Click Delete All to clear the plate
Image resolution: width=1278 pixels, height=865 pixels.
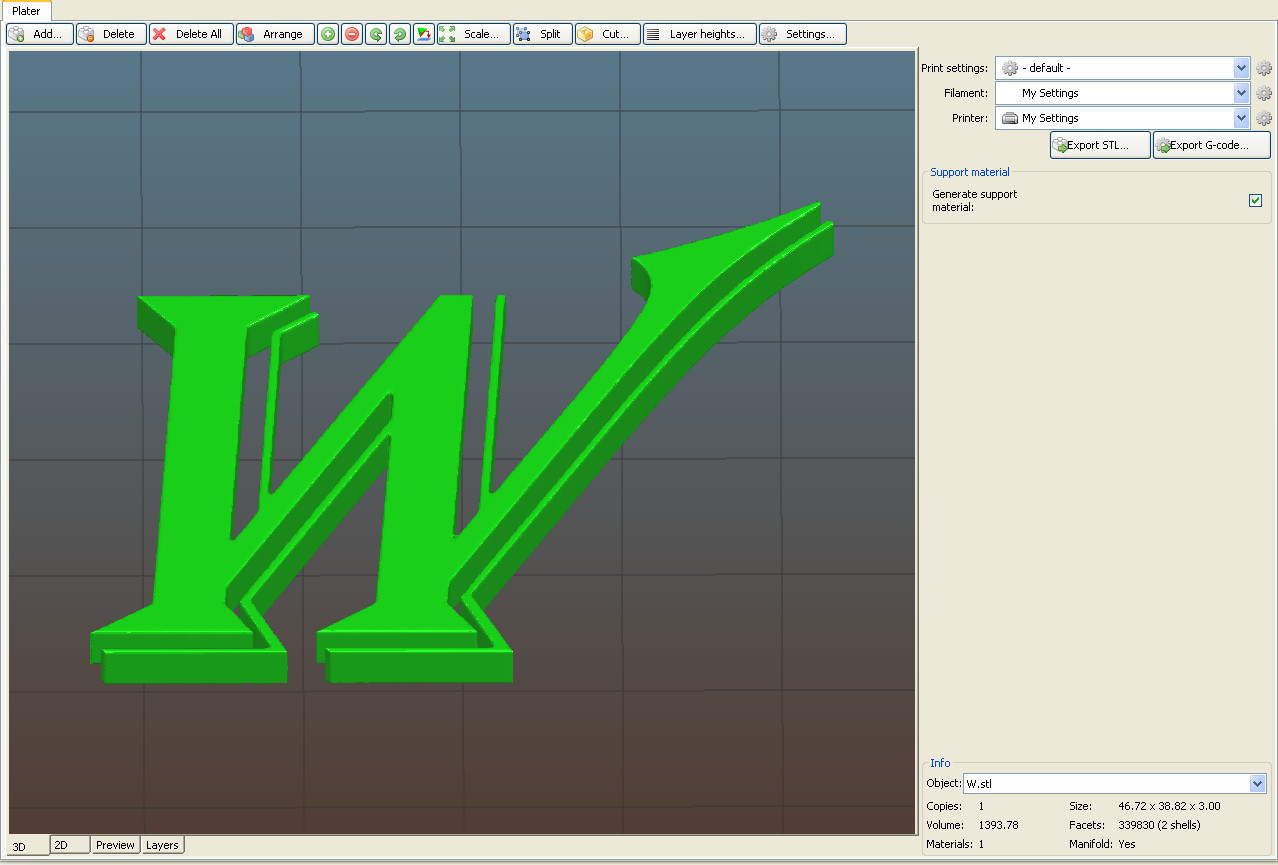[x=190, y=33]
